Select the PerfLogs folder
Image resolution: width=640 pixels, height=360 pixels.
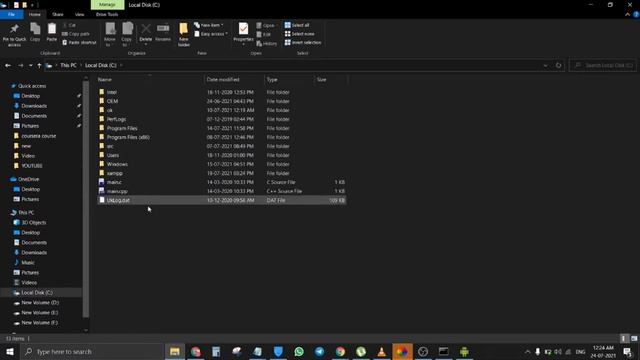click(116, 119)
